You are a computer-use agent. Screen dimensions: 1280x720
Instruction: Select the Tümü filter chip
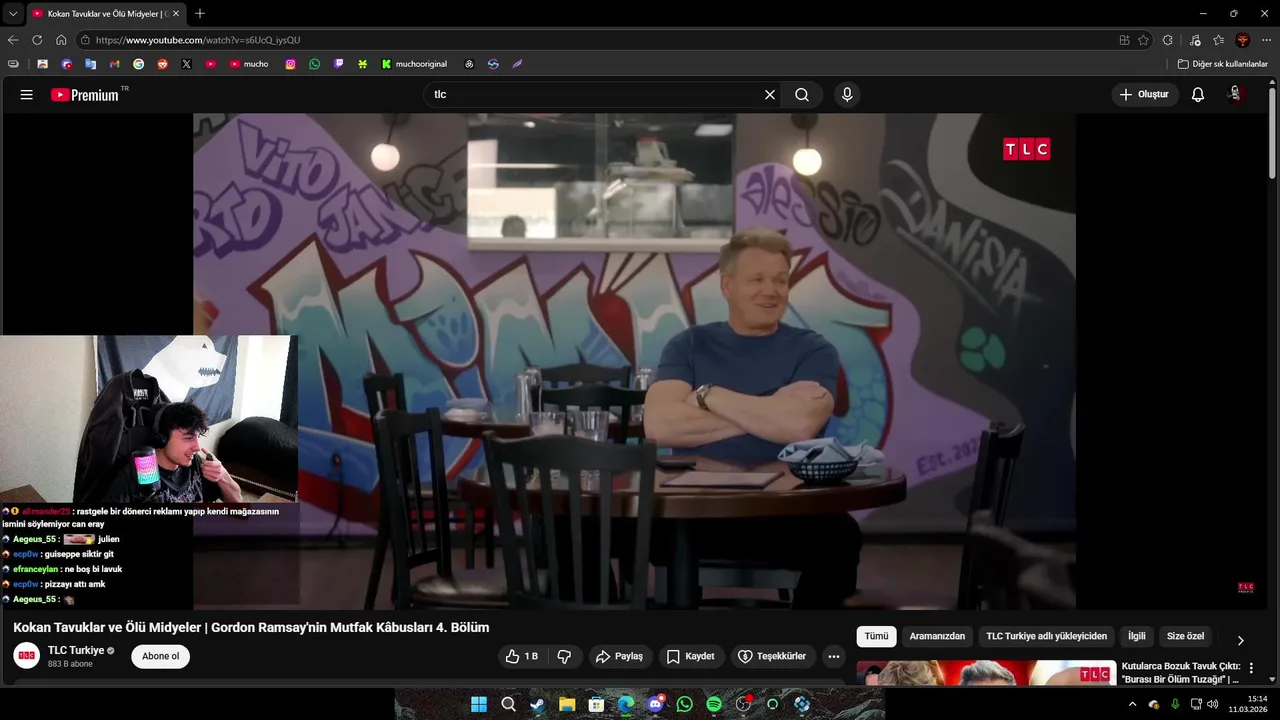(x=876, y=637)
